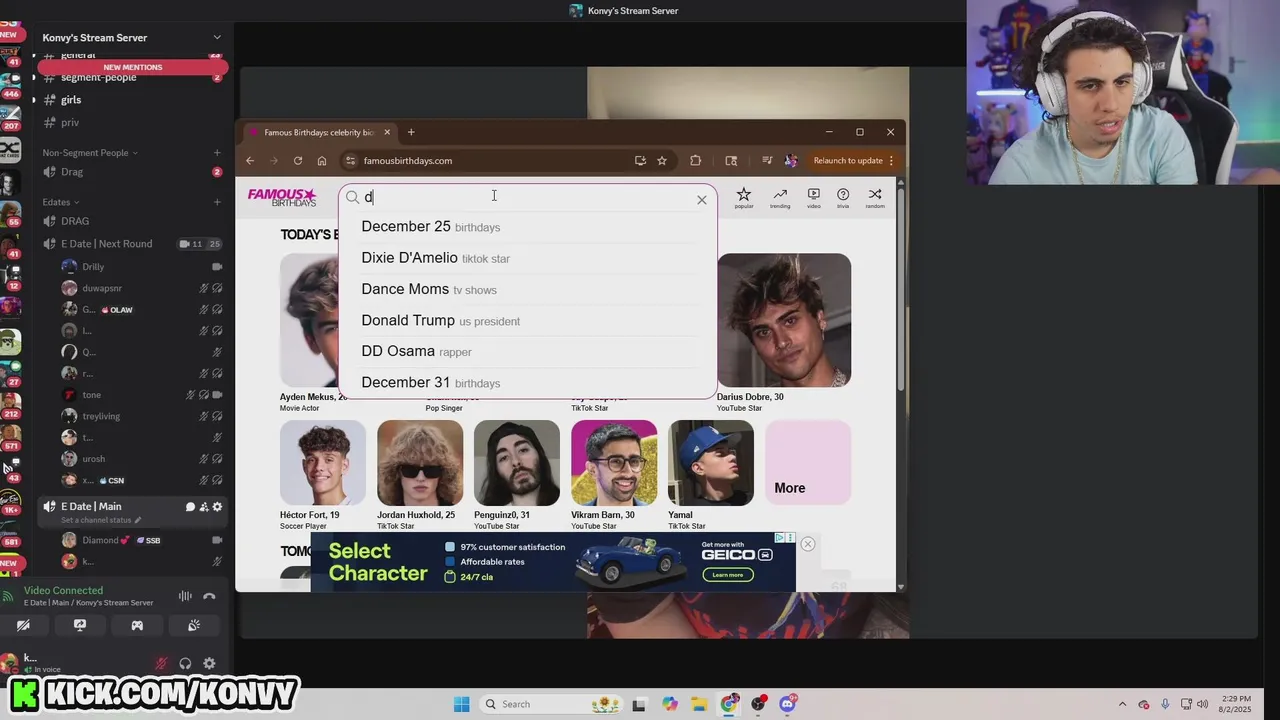This screenshot has width=1280, height=720.
Task: Select the Dixie D'Amelio suggestion
Action: pos(528,258)
